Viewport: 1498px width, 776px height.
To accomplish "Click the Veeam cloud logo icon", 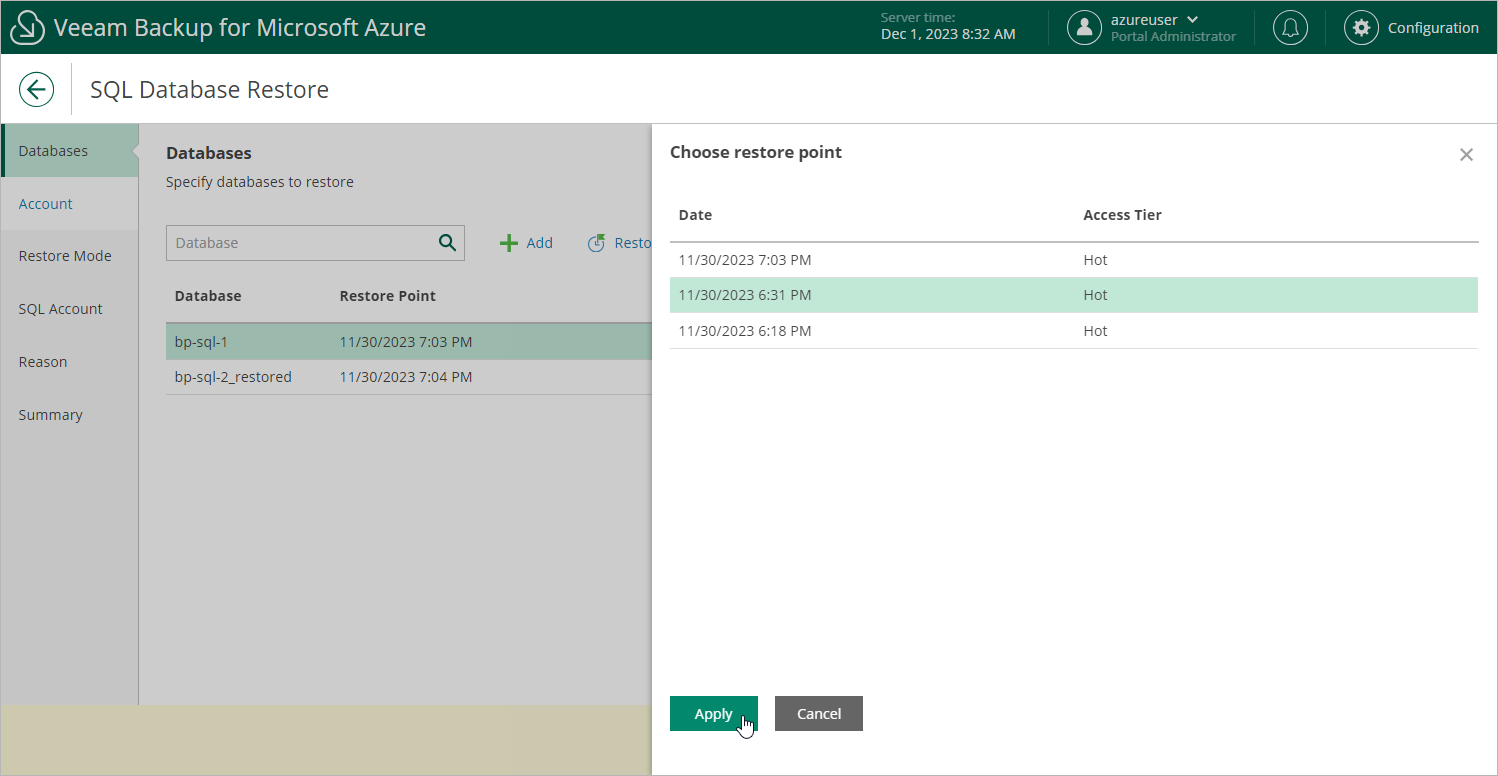I will tap(27, 27).
